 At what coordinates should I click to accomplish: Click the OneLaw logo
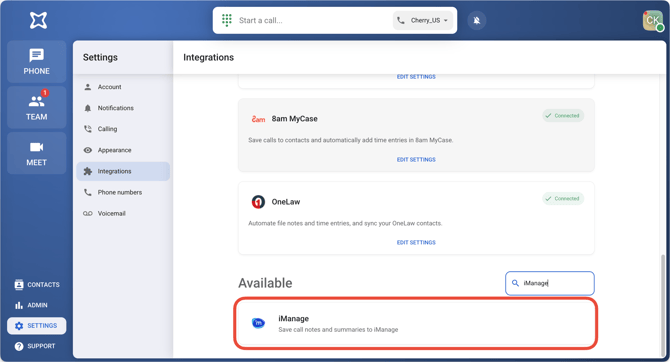[258, 202]
